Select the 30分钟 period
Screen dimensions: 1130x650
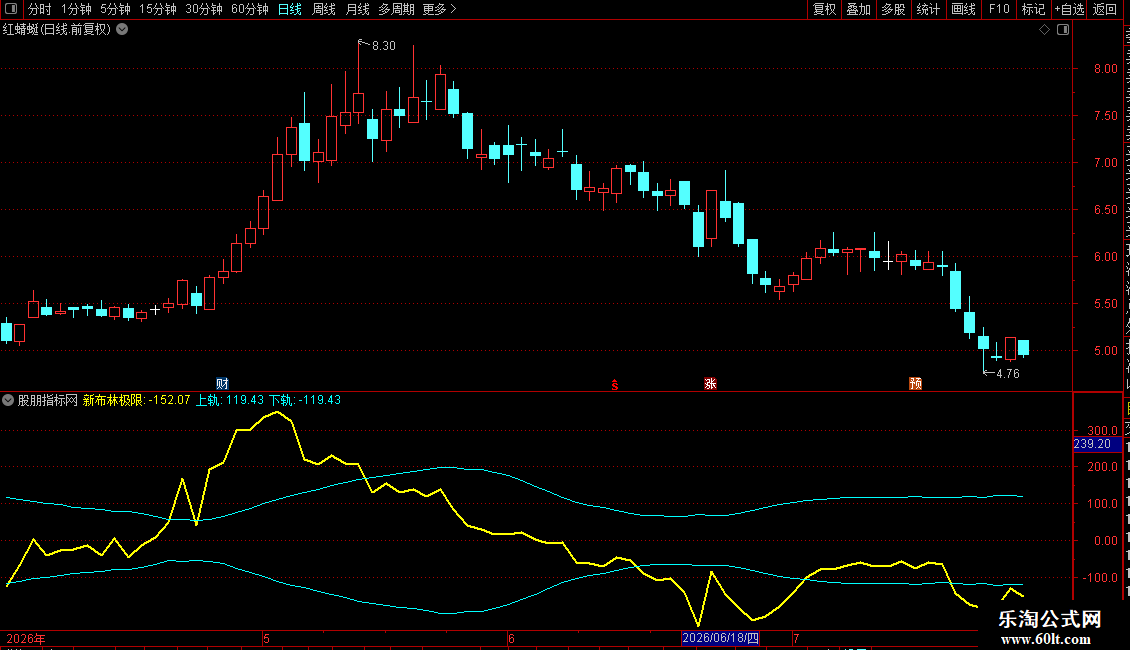pos(204,9)
